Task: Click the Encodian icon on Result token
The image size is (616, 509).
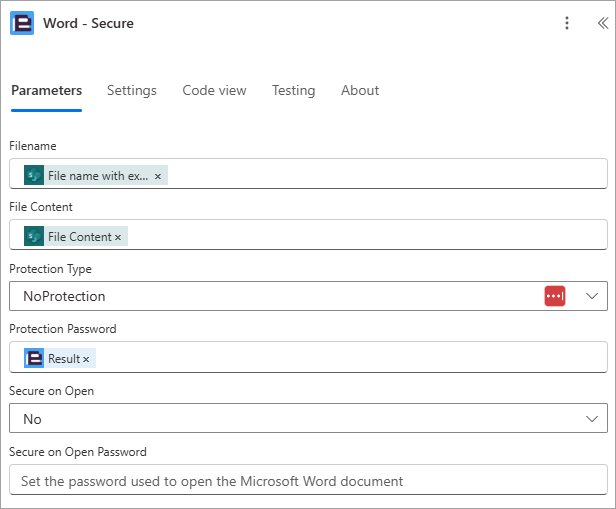Action: tap(34, 358)
